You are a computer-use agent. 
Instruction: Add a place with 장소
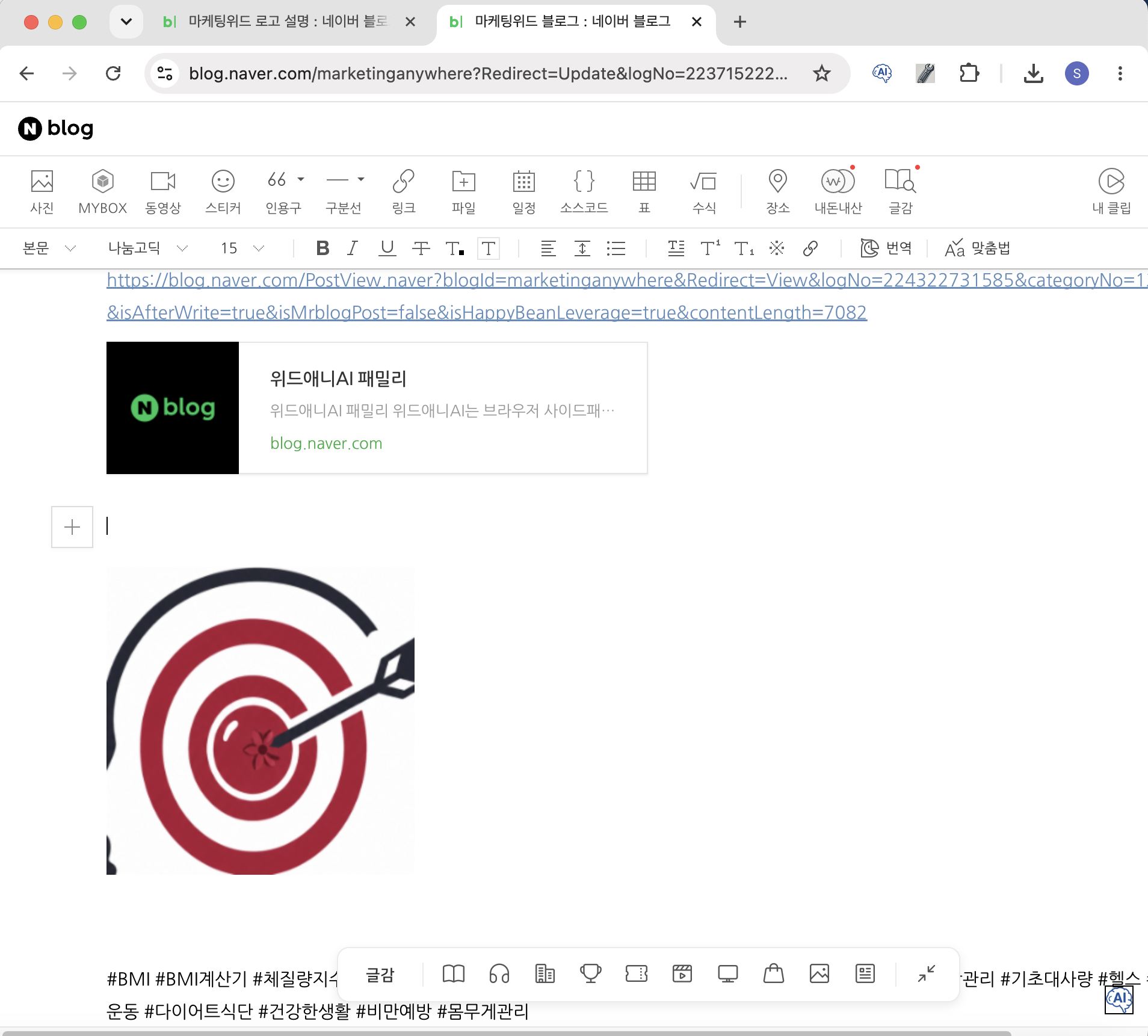tap(778, 191)
